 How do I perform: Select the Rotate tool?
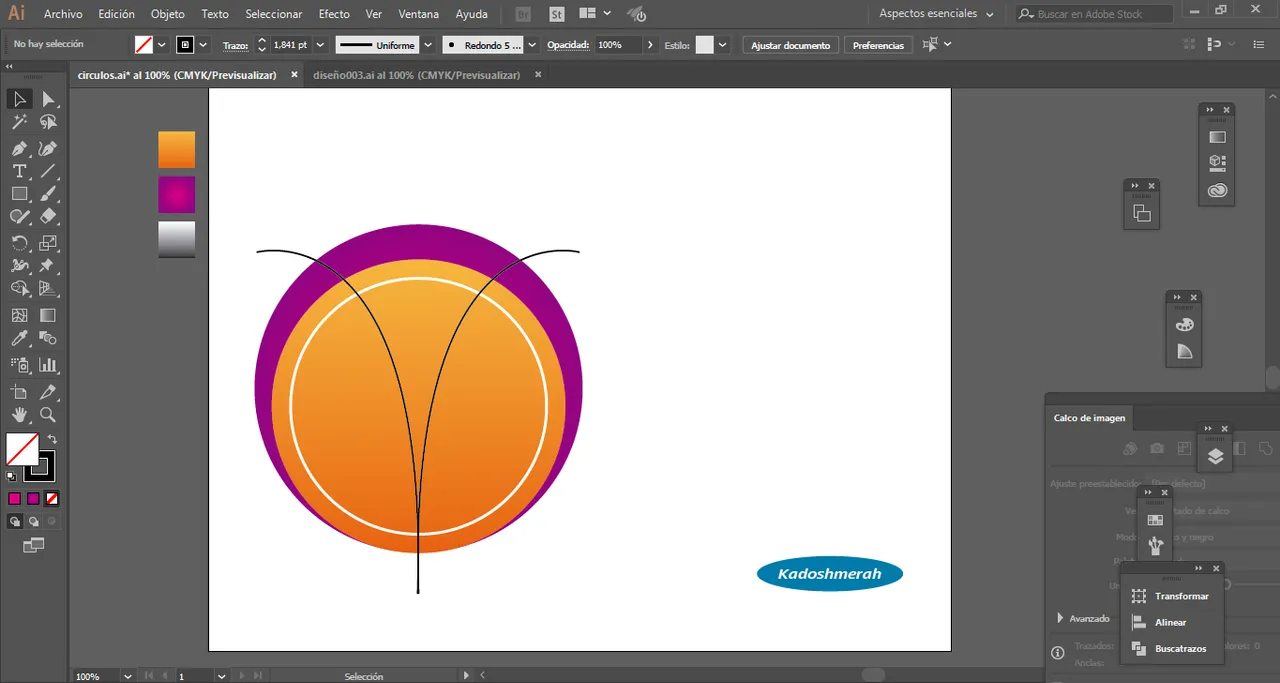coord(19,243)
